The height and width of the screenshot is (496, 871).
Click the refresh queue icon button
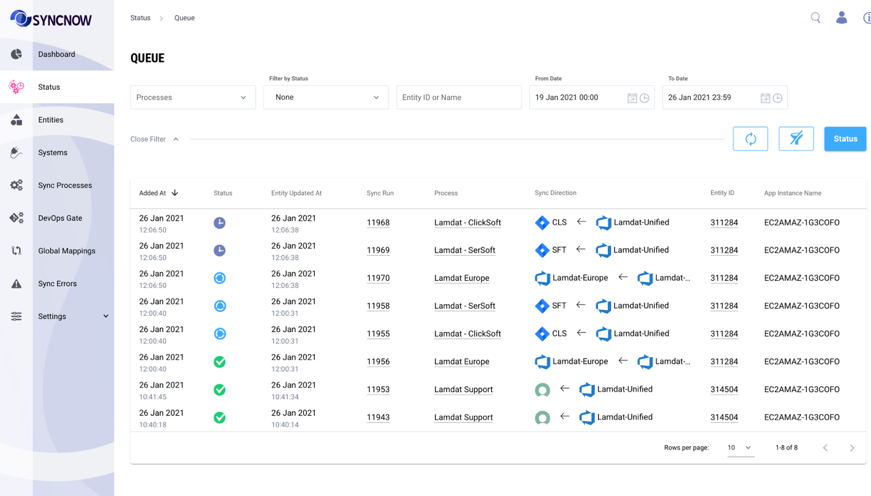coord(750,139)
